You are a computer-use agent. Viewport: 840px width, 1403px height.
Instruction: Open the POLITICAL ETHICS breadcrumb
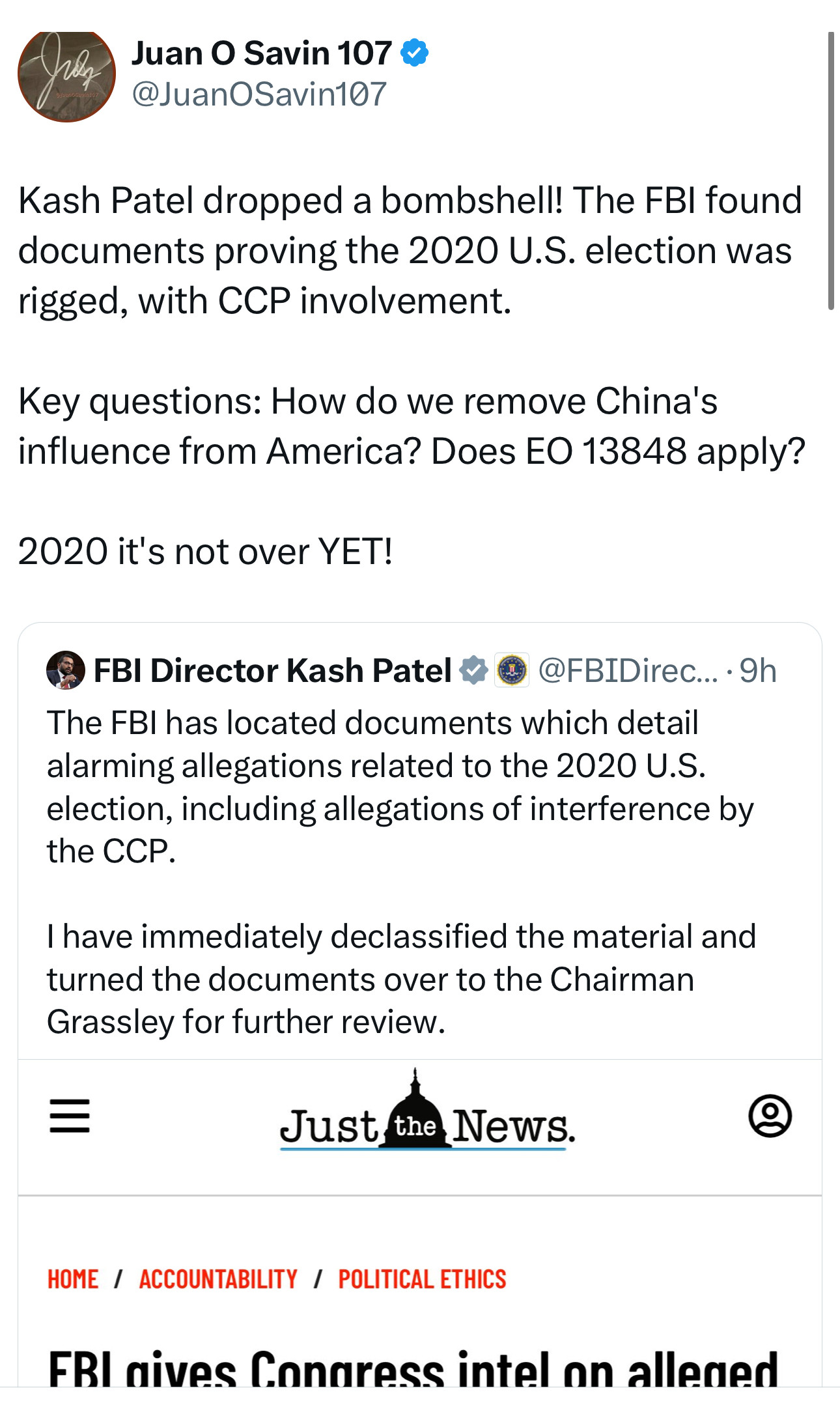[x=422, y=1279]
